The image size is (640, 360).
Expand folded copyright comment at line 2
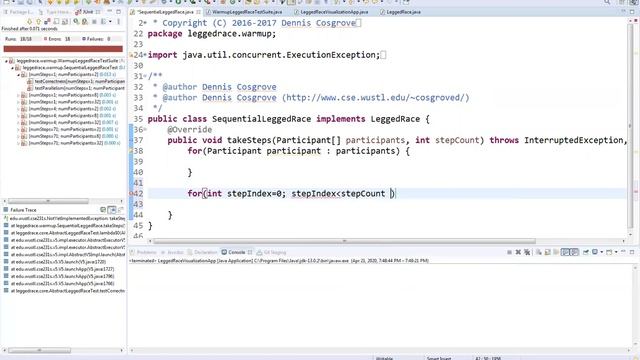coord(145,23)
